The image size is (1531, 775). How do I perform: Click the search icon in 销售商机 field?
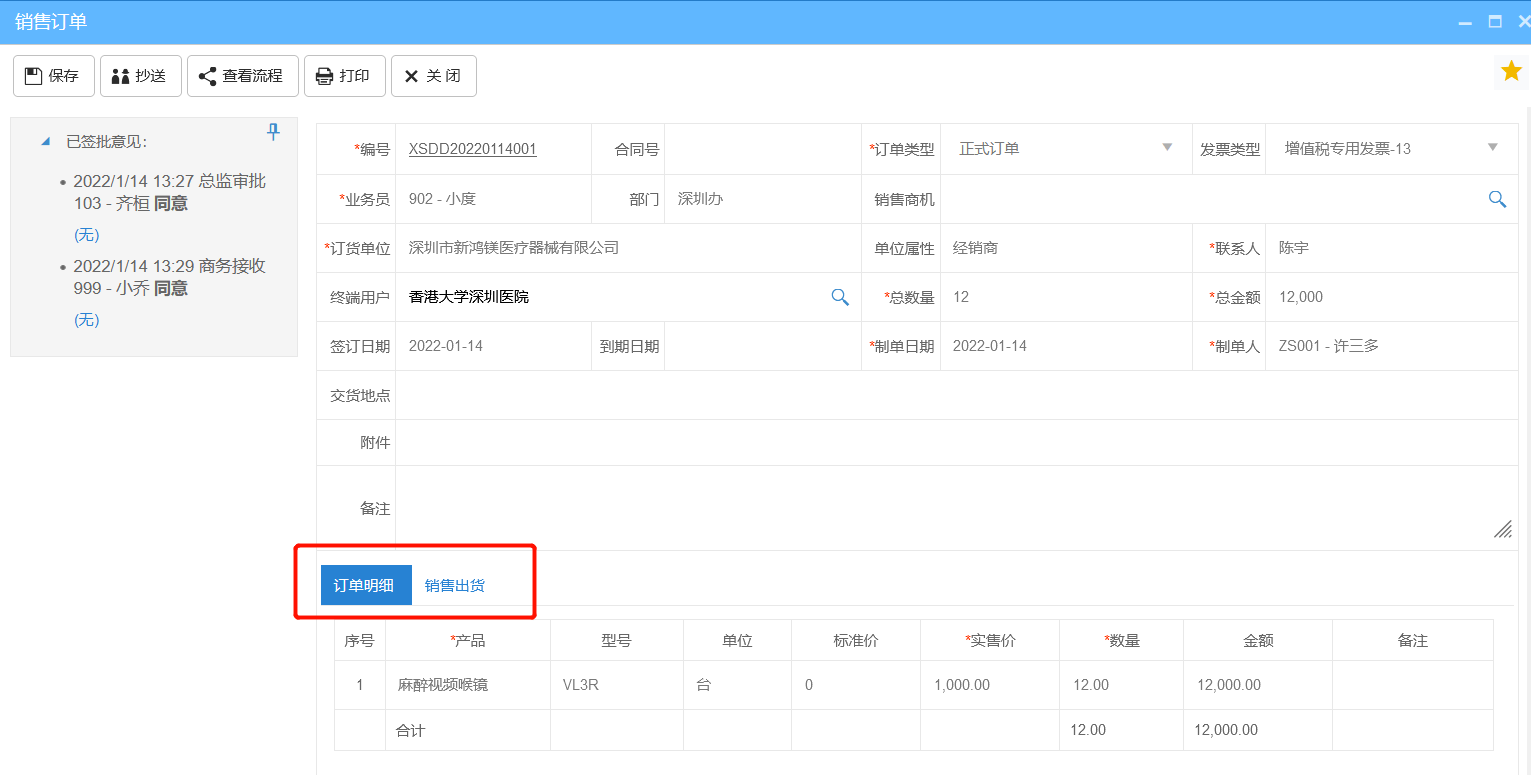1497,199
